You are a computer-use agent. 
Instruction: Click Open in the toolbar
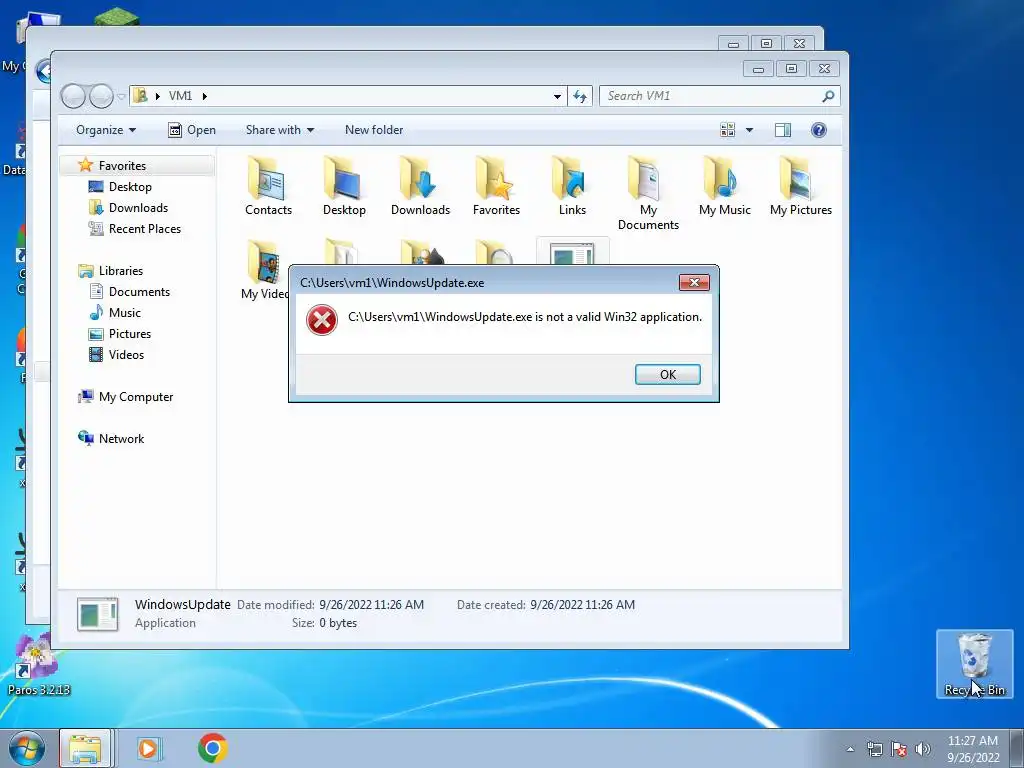[192, 130]
